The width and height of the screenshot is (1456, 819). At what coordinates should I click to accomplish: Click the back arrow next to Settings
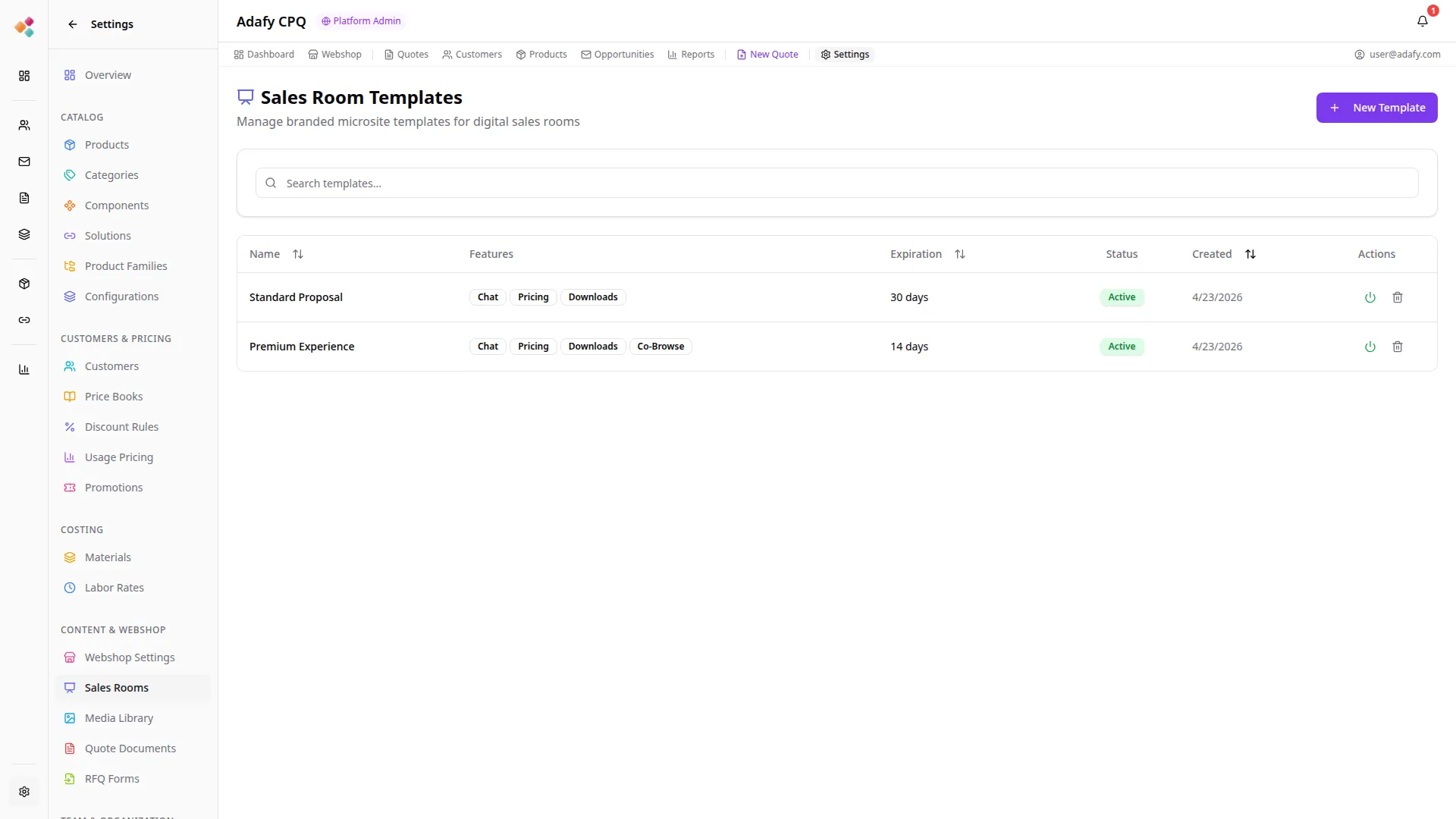73,24
